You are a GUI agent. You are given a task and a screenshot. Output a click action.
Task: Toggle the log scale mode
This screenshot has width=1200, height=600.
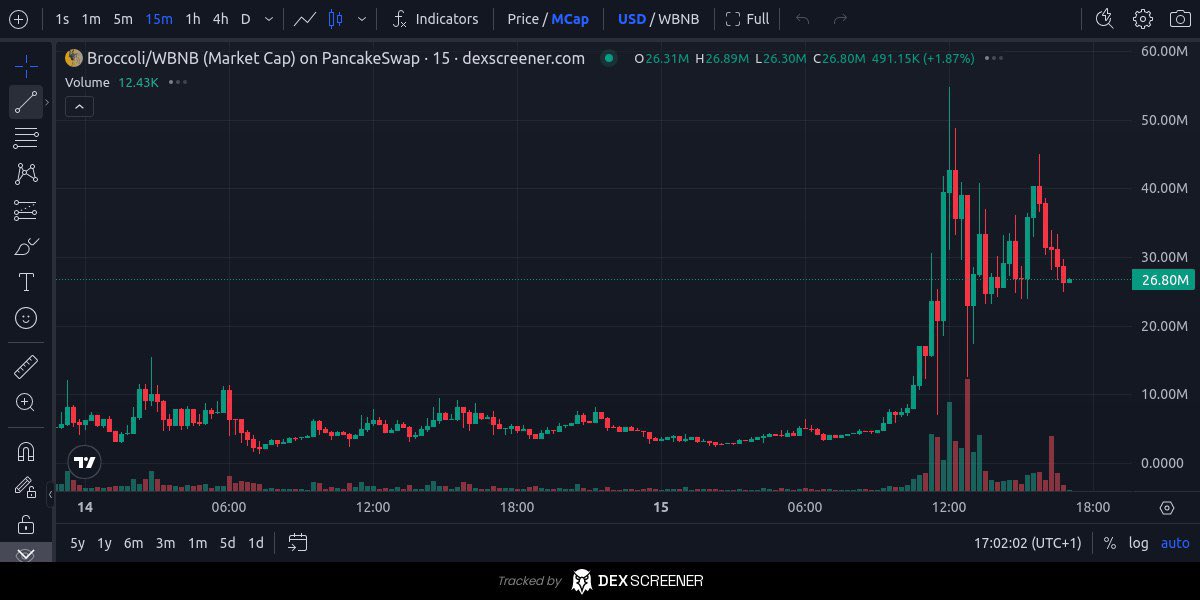coord(1138,543)
